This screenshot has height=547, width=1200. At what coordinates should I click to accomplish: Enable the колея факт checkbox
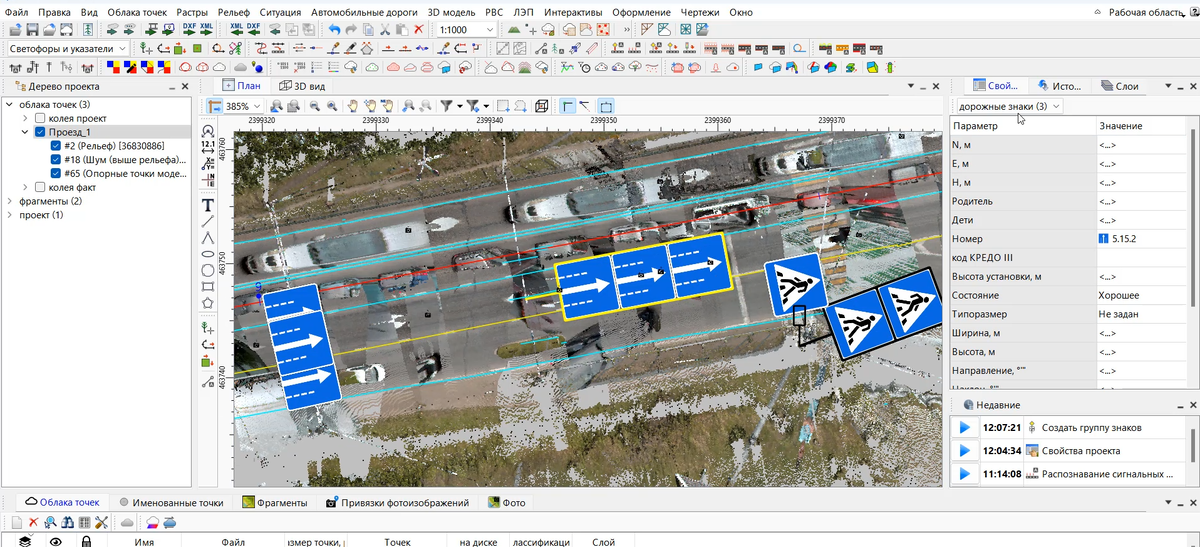point(40,187)
